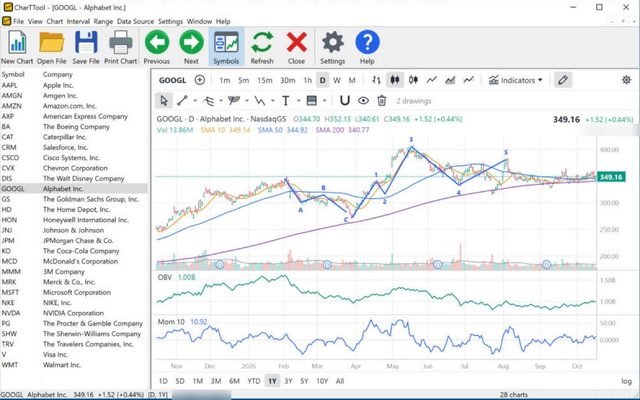Switch to the 15m interval

tap(264, 80)
